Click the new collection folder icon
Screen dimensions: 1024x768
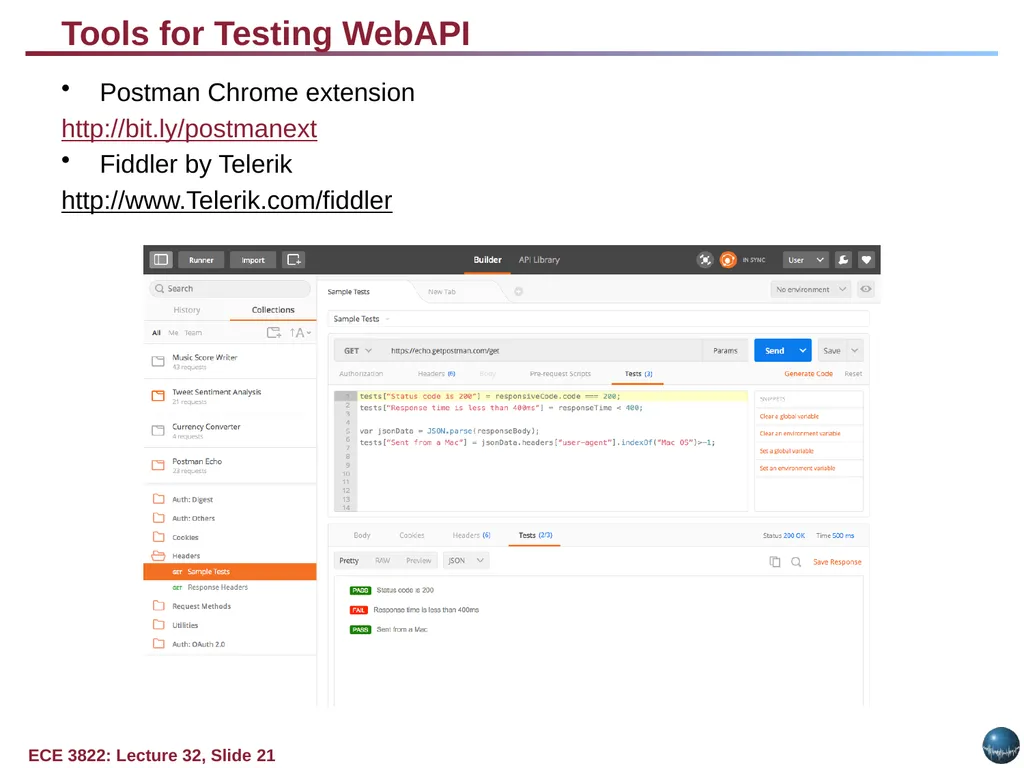[274, 333]
